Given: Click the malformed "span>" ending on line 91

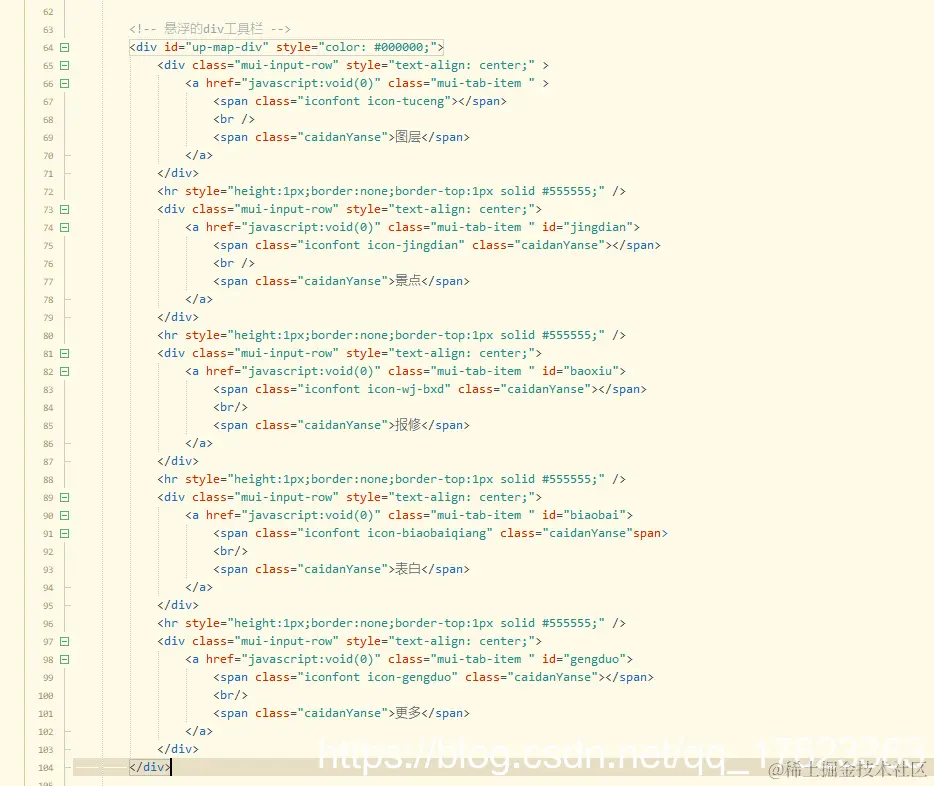Looking at the screenshot, I should [650, 534].
